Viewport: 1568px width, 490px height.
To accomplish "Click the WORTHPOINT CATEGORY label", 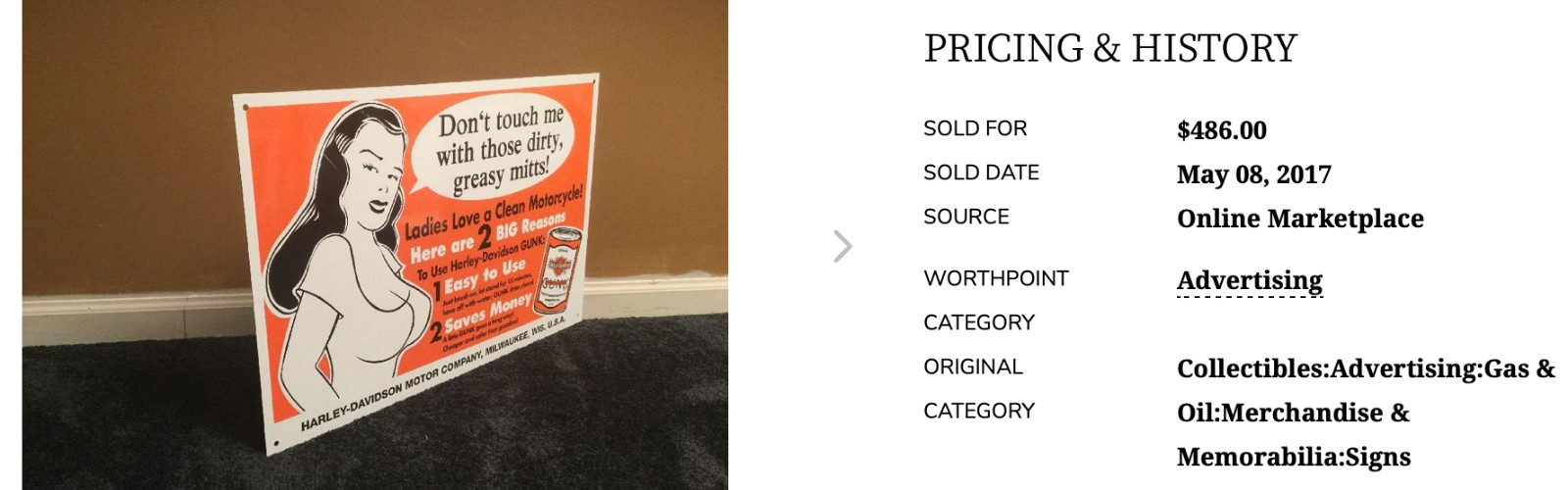I will click(995, 300).
